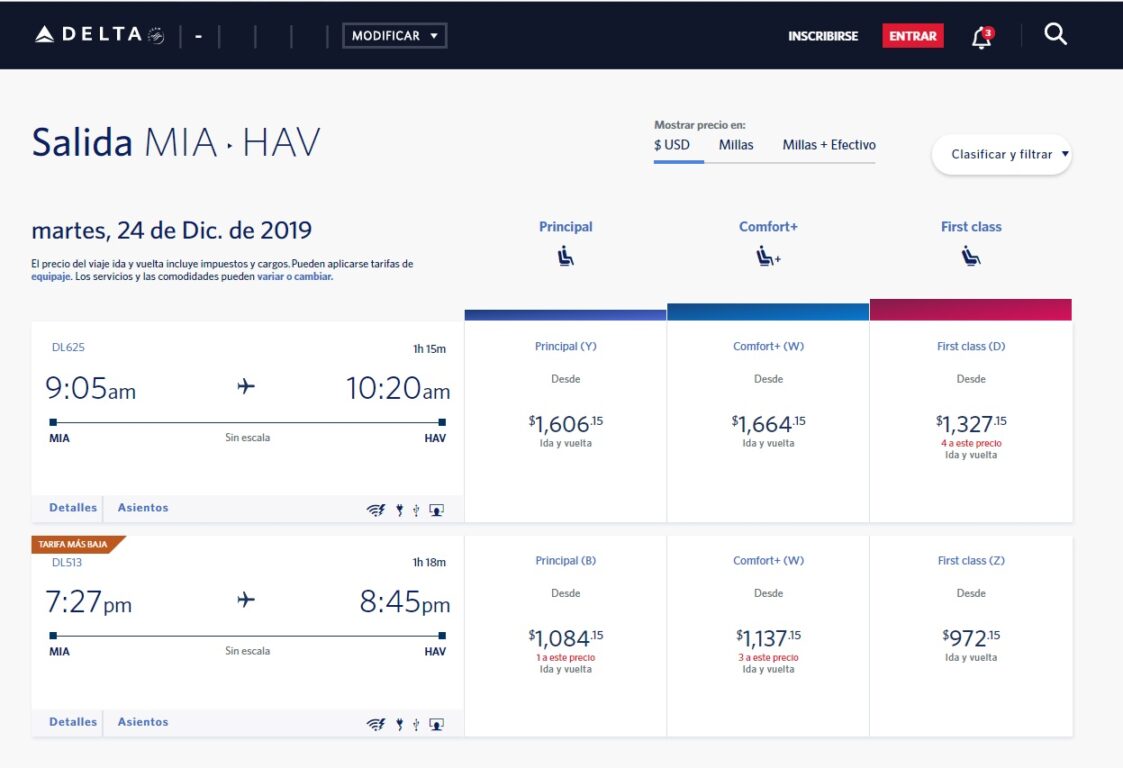Screen dimensions: 1123x768
Task: Click the 4 a este precio notice
Action: (x=971, y=443)
